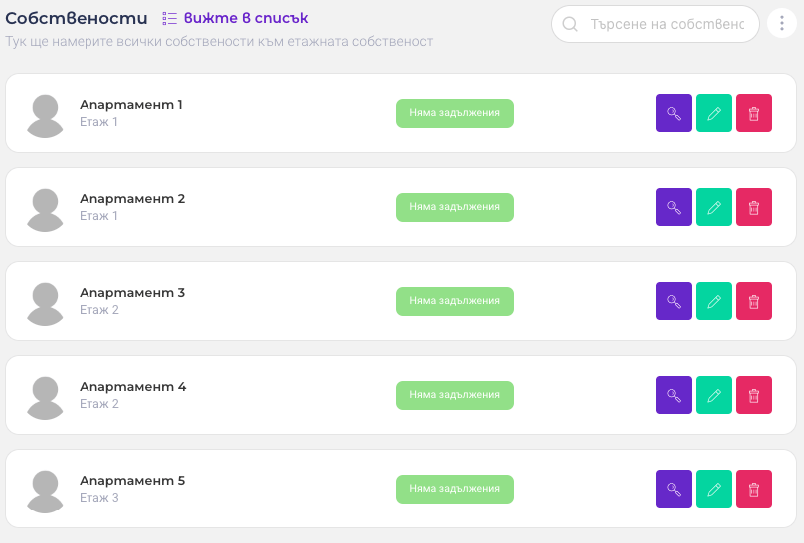
Task: Switch to list view via 'Вижте в списък'
Action: 236,18
